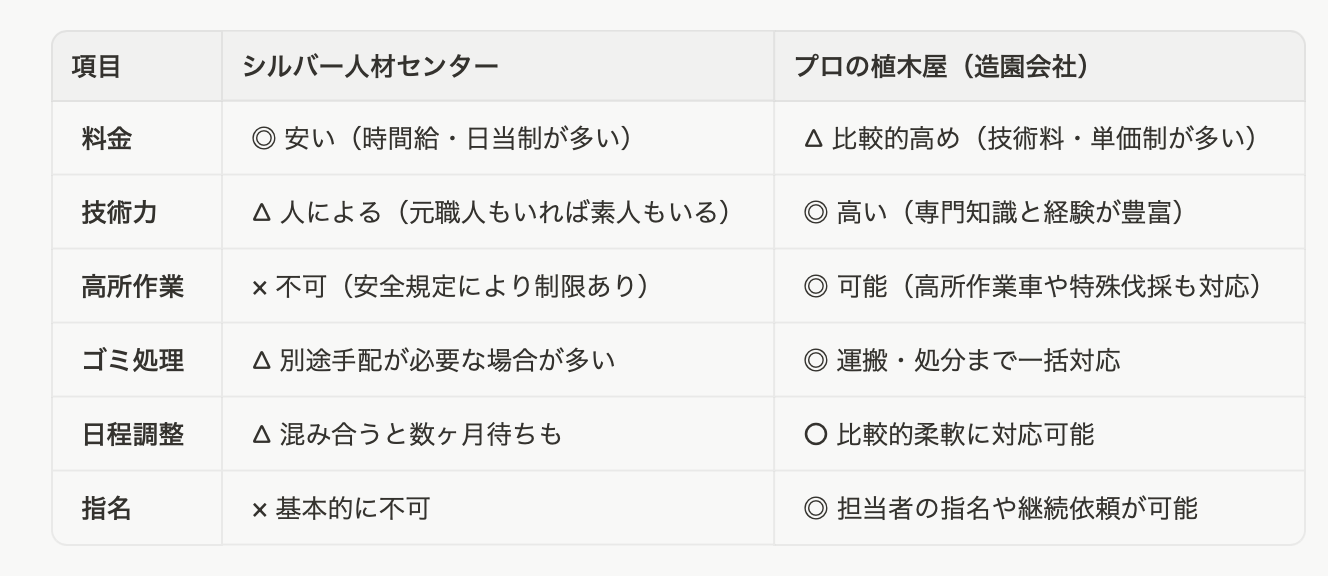
Task: Click the ◎ symbol before 担当者の指名
Action: tap(815, 508)
